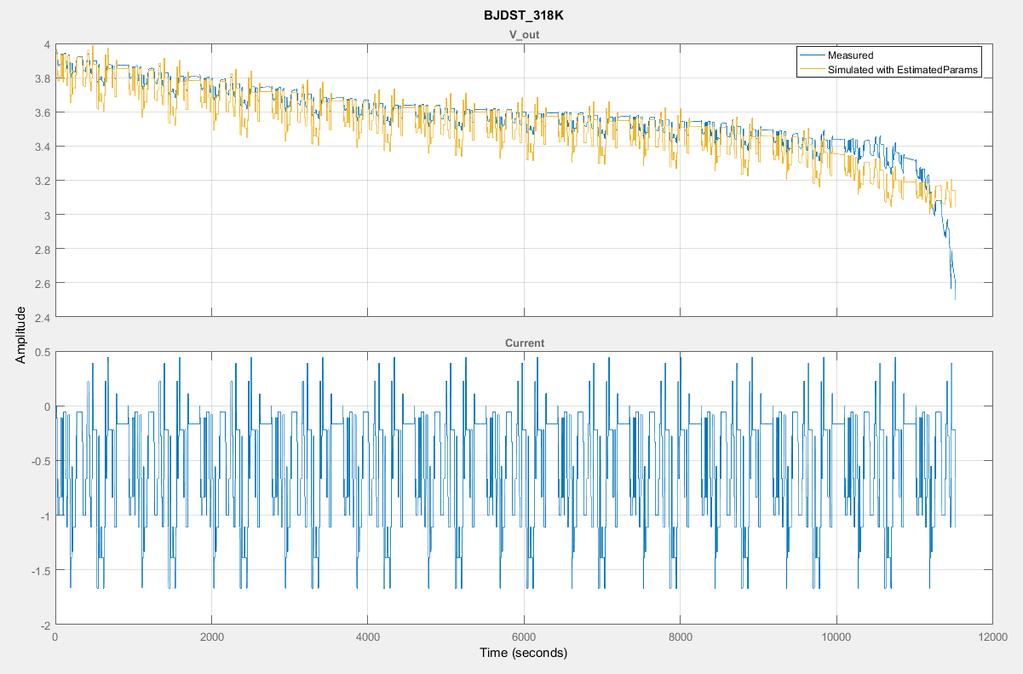Viewport: 1023px width, 674px height.
Task: Click the 4000 tick label on time axis
Action: click(x=367, y=637)
